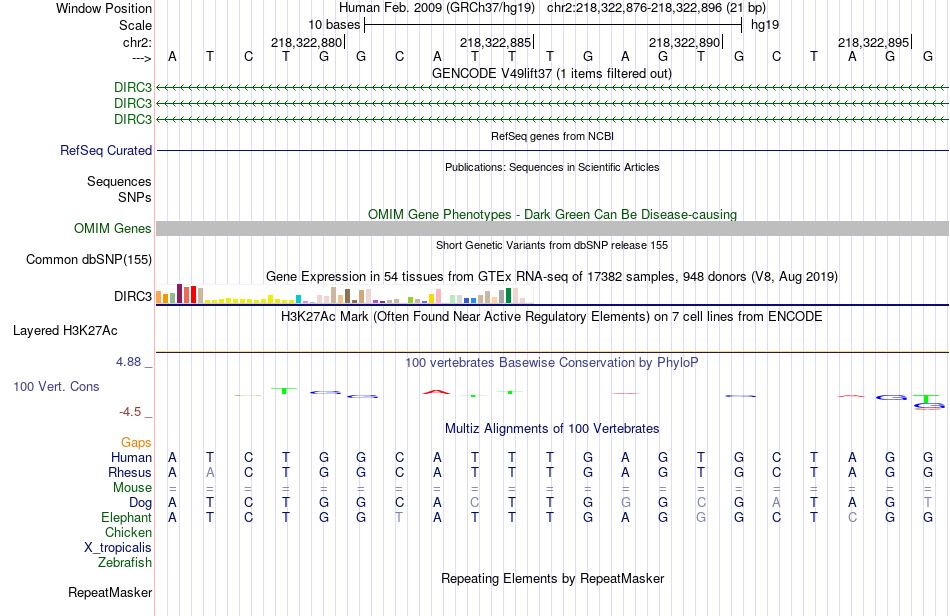Open the H3K27Ac Mark ENCODE track title
The height and width of the screenshot is (616, 950).
click(552, 317)
